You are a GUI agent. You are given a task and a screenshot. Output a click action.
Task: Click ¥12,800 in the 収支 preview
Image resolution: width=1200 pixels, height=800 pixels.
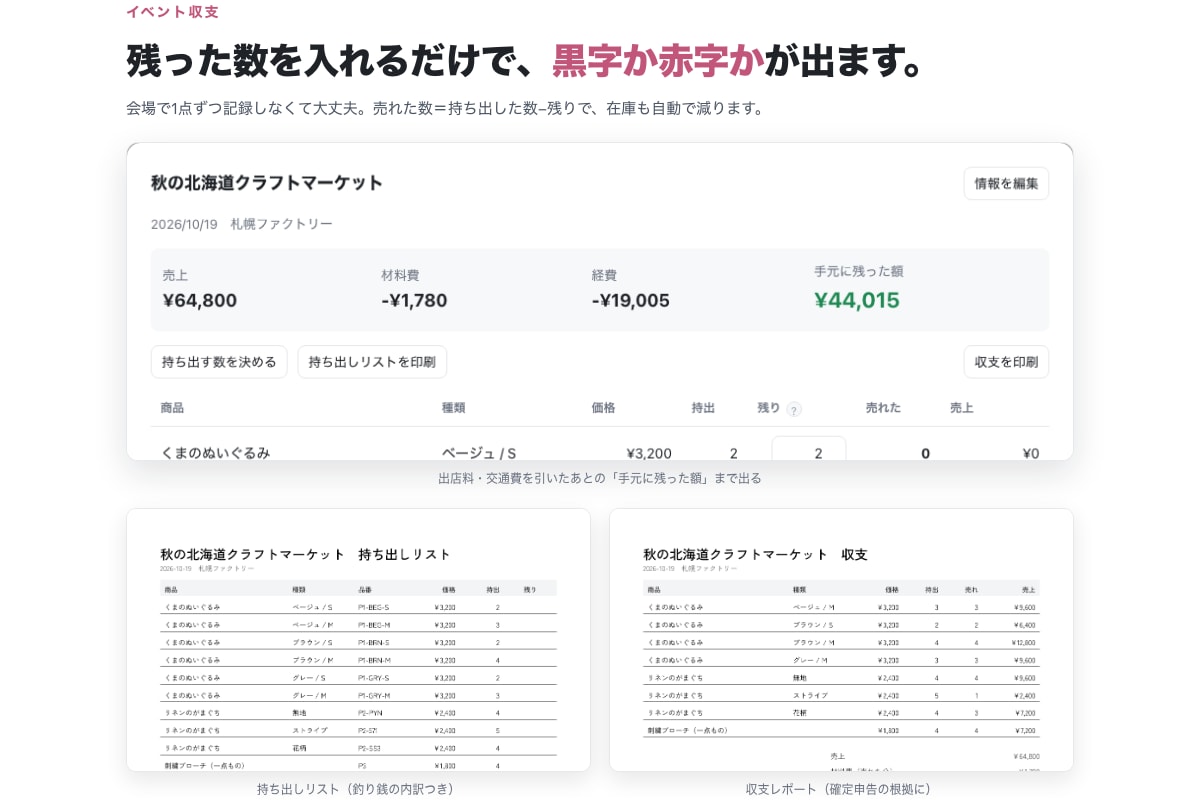coord(1024,642)
